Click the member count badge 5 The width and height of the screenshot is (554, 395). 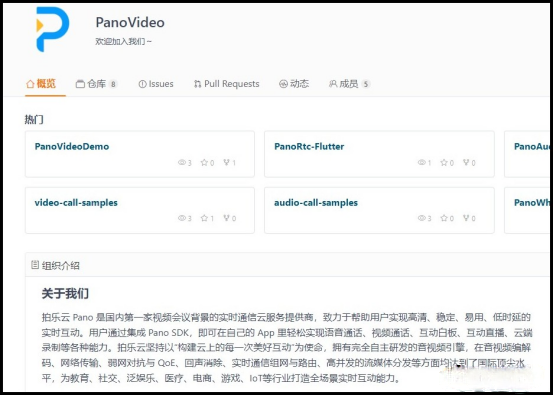pyautogui.click(x=366, y=84)
